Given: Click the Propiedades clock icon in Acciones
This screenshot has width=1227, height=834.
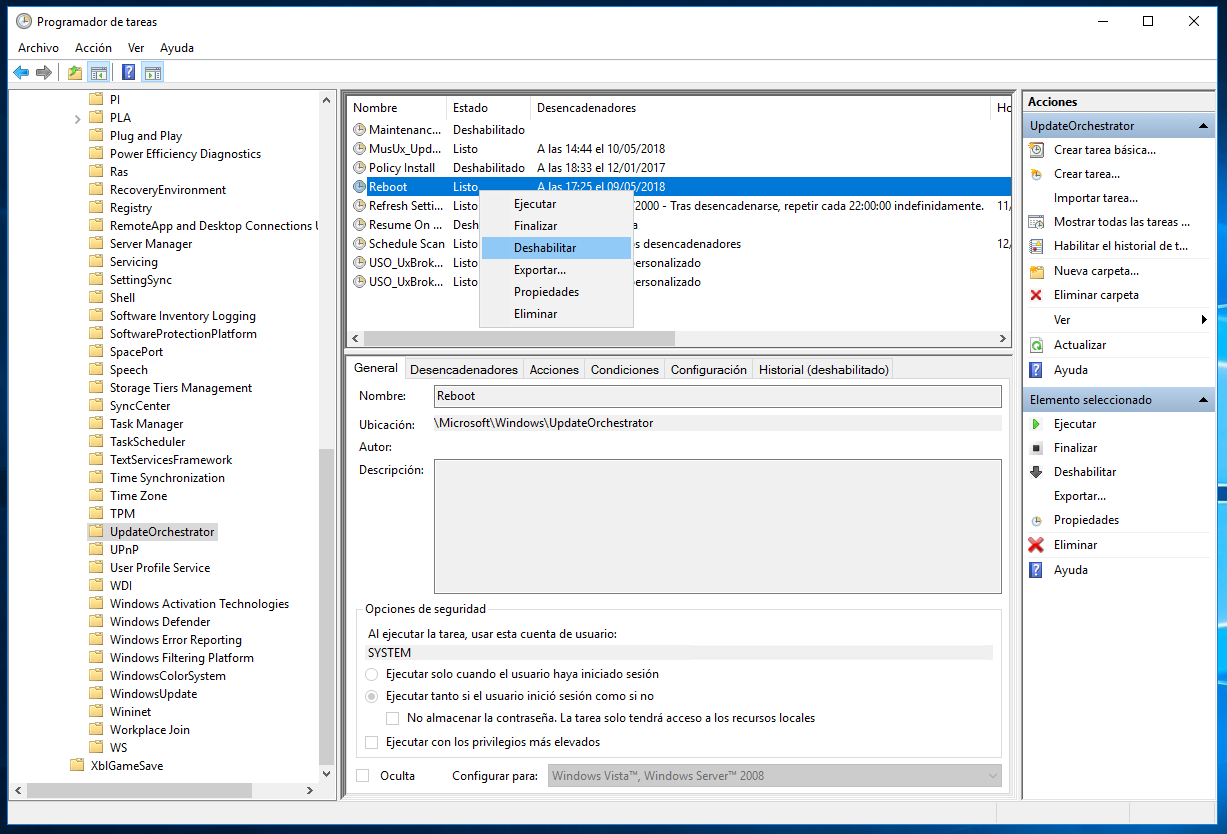Looking at the screenshot, I should click(x=1036, y=521).
